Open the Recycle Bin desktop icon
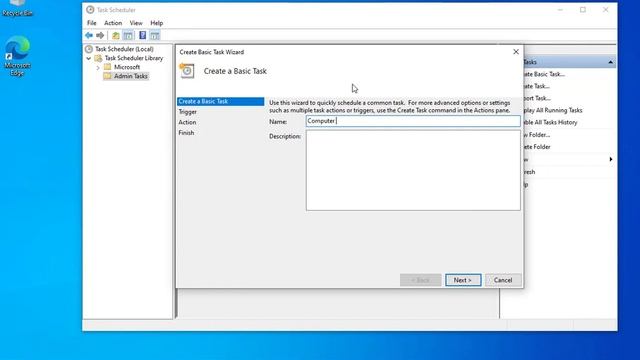The height and width of the screenshot is (360, 640). pyautogui.click(x=17, y=8)
